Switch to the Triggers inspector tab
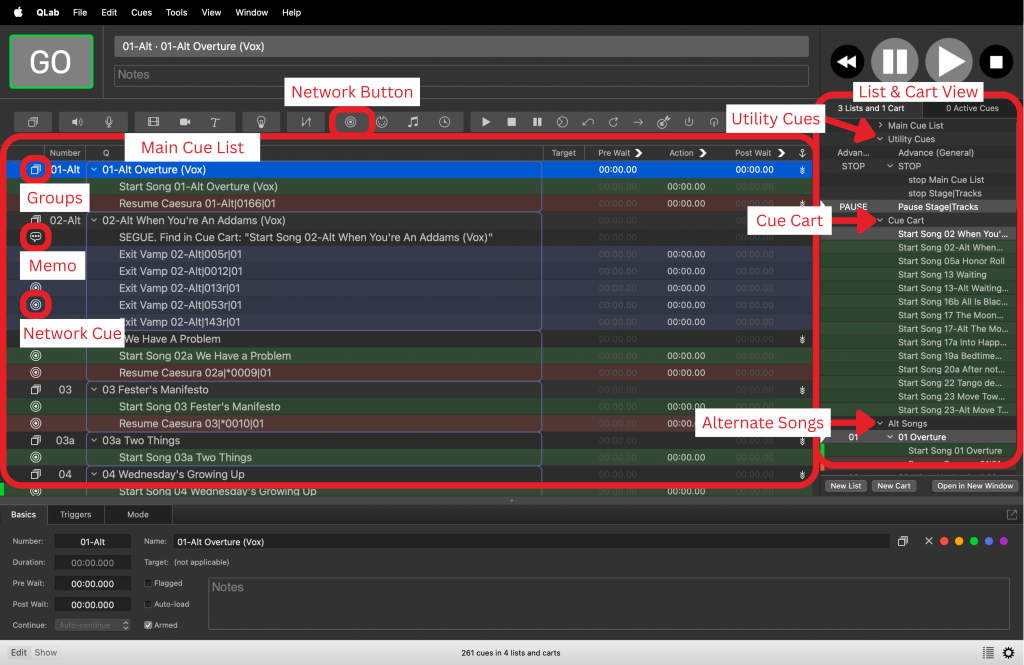The height and width of the screenshot is (665, 1024). click(76, 515)
